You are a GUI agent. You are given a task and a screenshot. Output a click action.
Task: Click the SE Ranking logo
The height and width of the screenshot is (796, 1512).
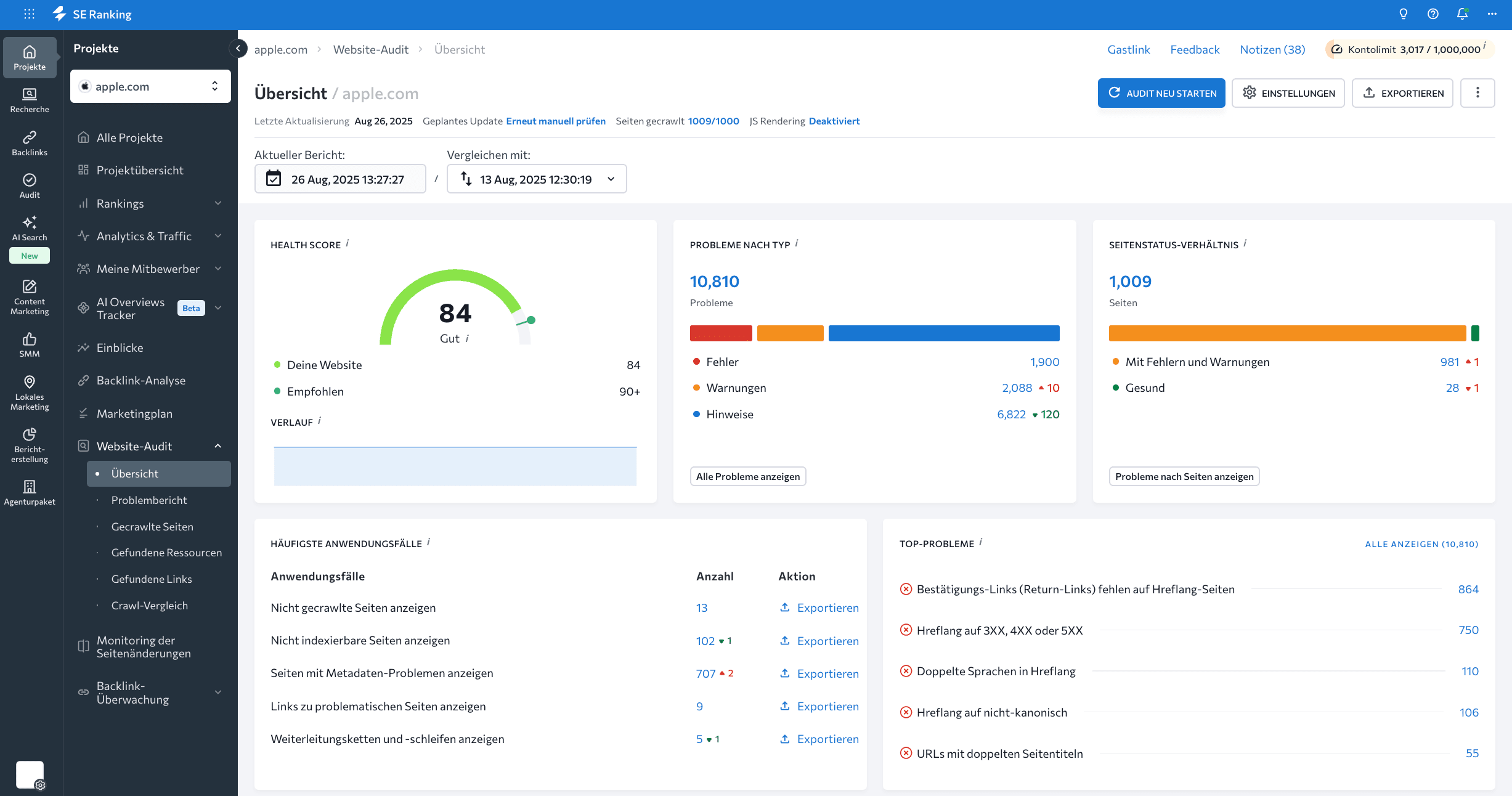(x=92, y=14)
